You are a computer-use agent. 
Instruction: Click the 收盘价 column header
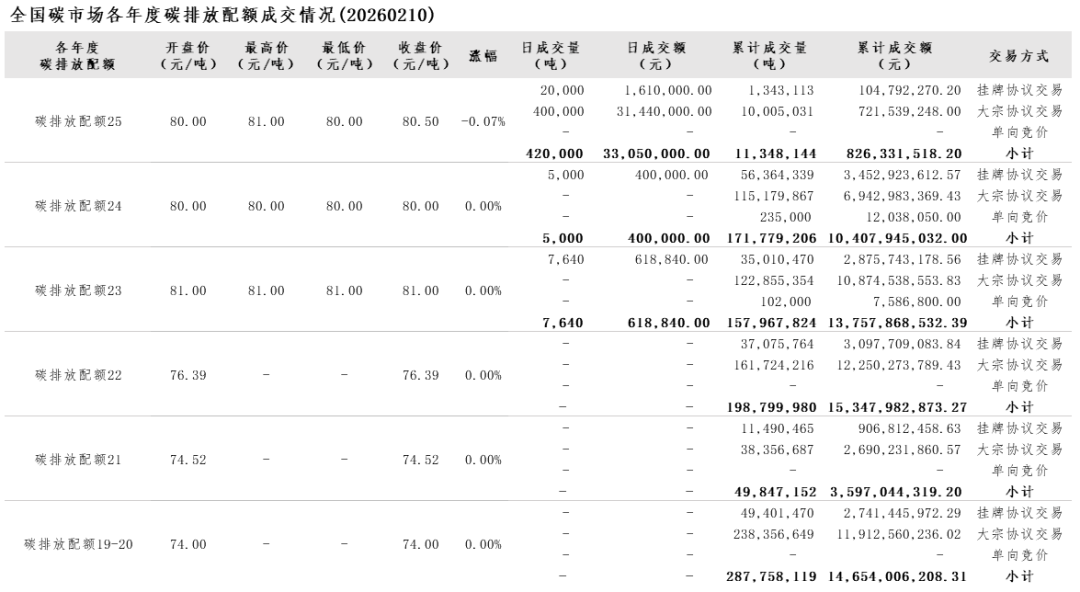[x=420, y=55]
